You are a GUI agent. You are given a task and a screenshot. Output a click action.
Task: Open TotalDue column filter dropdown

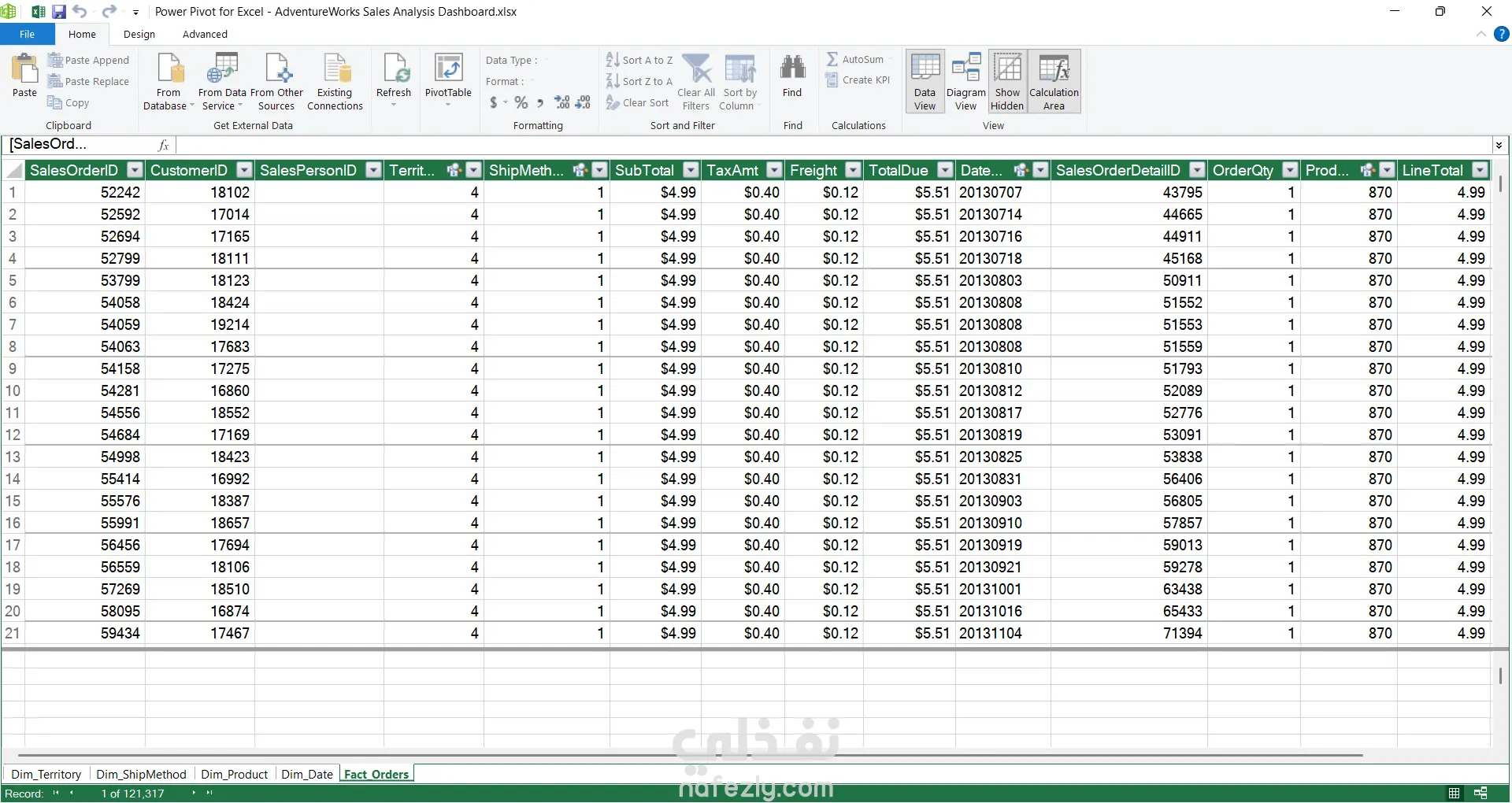(945, 170)
